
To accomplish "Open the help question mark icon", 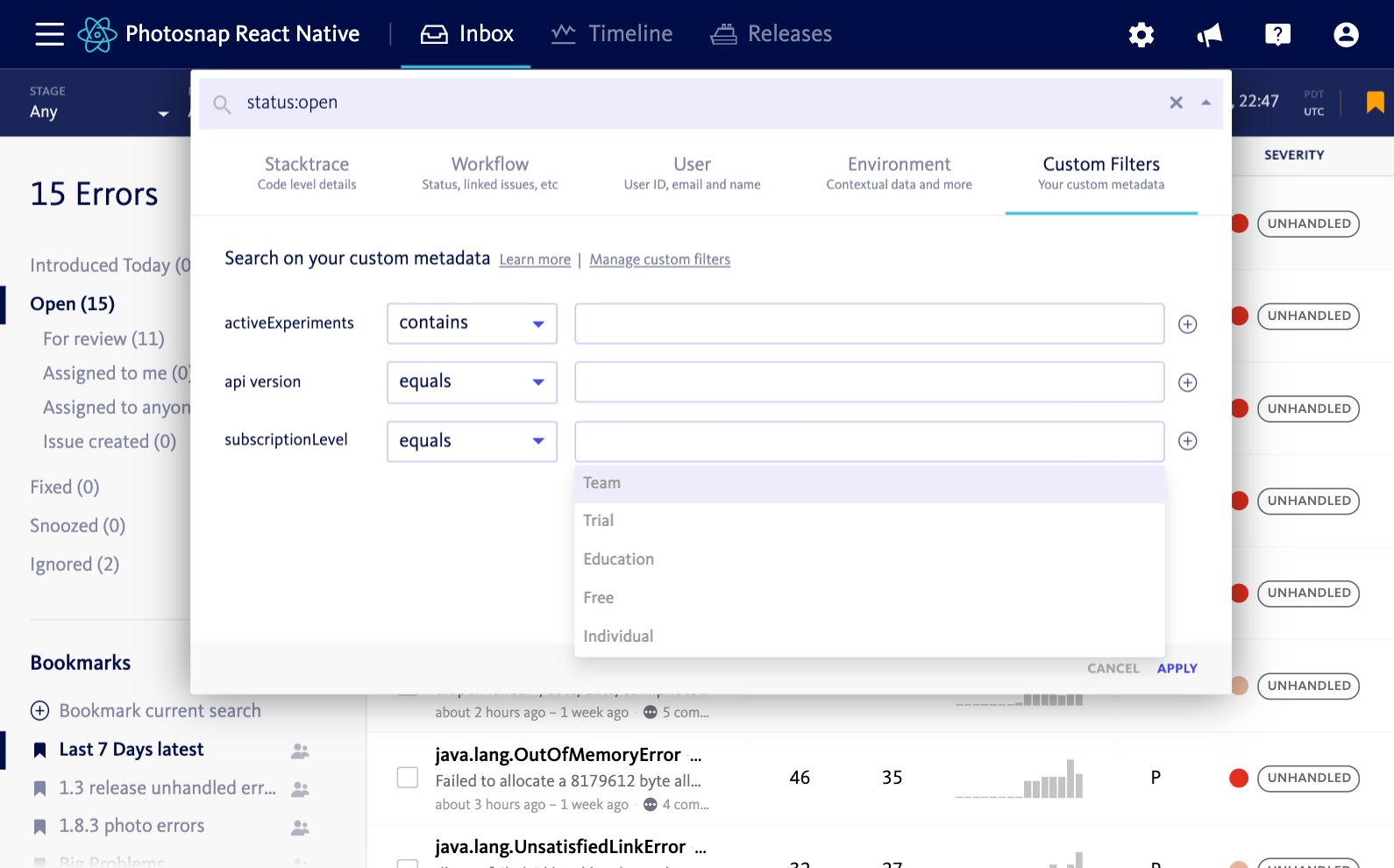I will click(1277, 34).
